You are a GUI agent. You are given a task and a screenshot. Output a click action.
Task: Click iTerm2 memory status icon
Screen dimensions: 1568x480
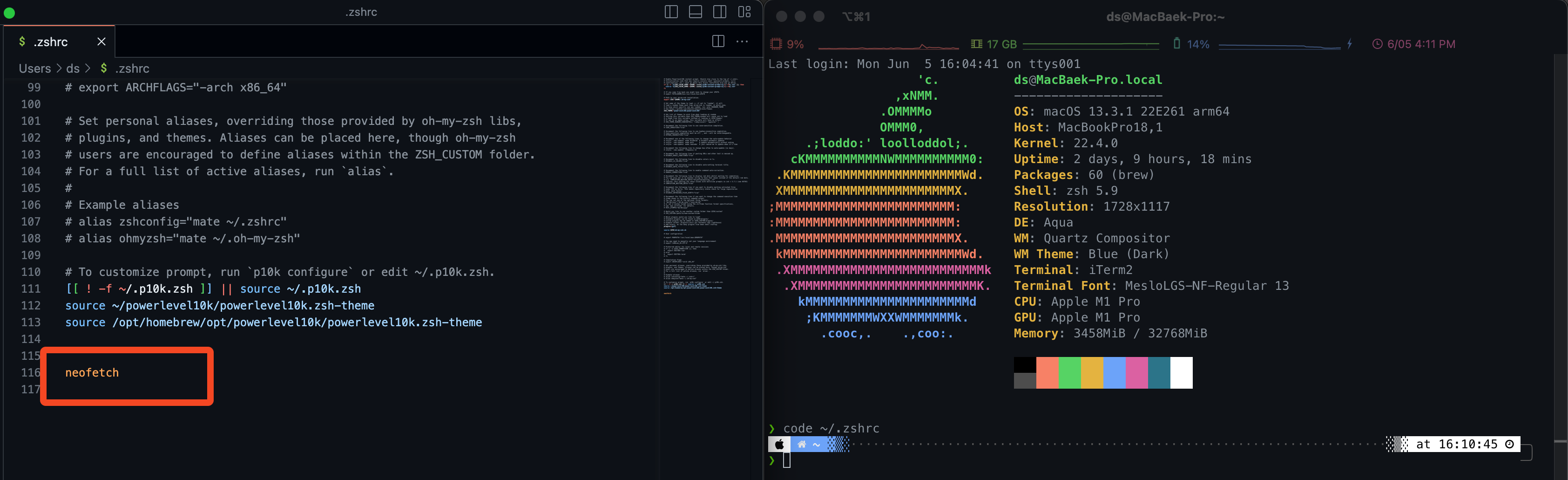point(976,44)
